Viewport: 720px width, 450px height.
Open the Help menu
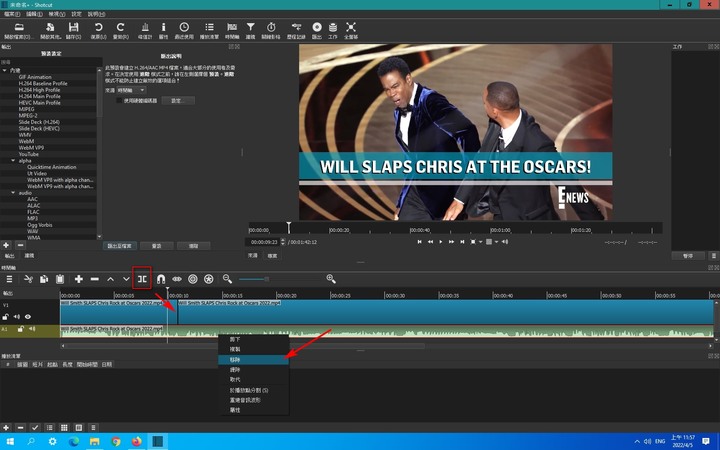coord(96,14)
